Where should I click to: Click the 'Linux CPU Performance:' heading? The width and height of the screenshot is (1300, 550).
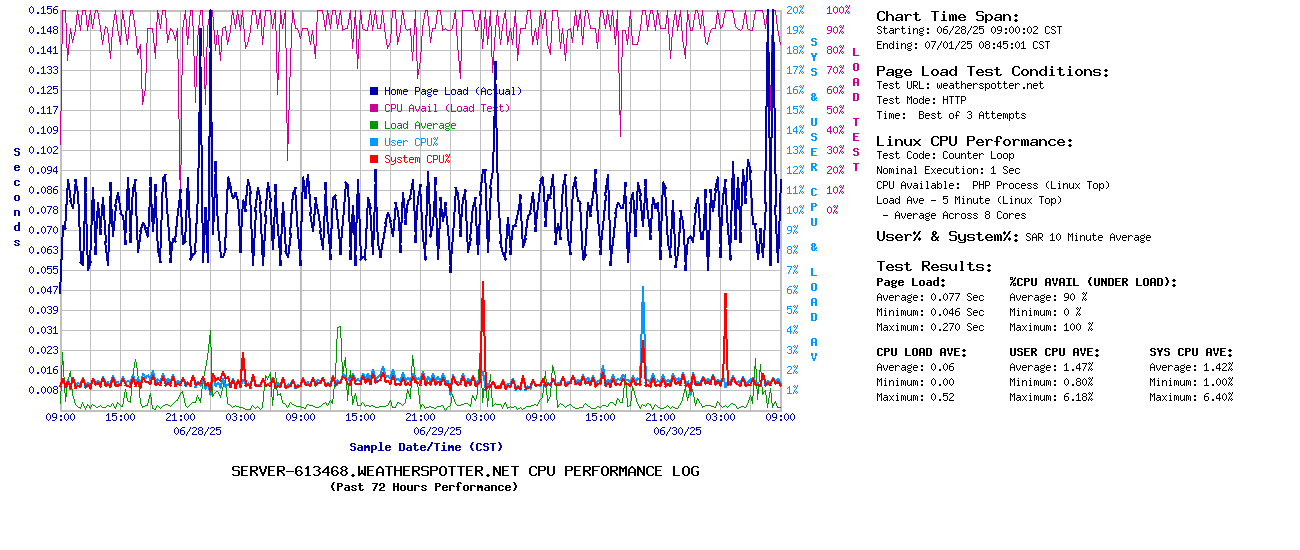(974, 141)
